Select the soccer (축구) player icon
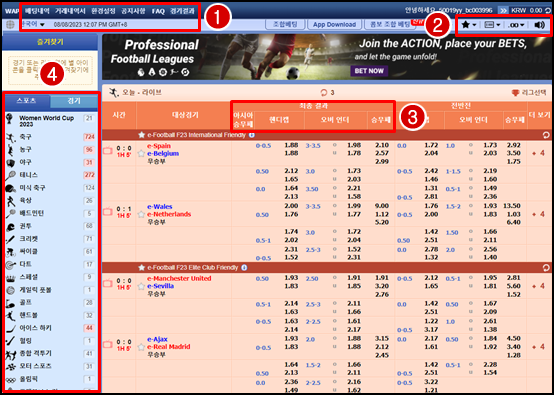 coord(11,137)
